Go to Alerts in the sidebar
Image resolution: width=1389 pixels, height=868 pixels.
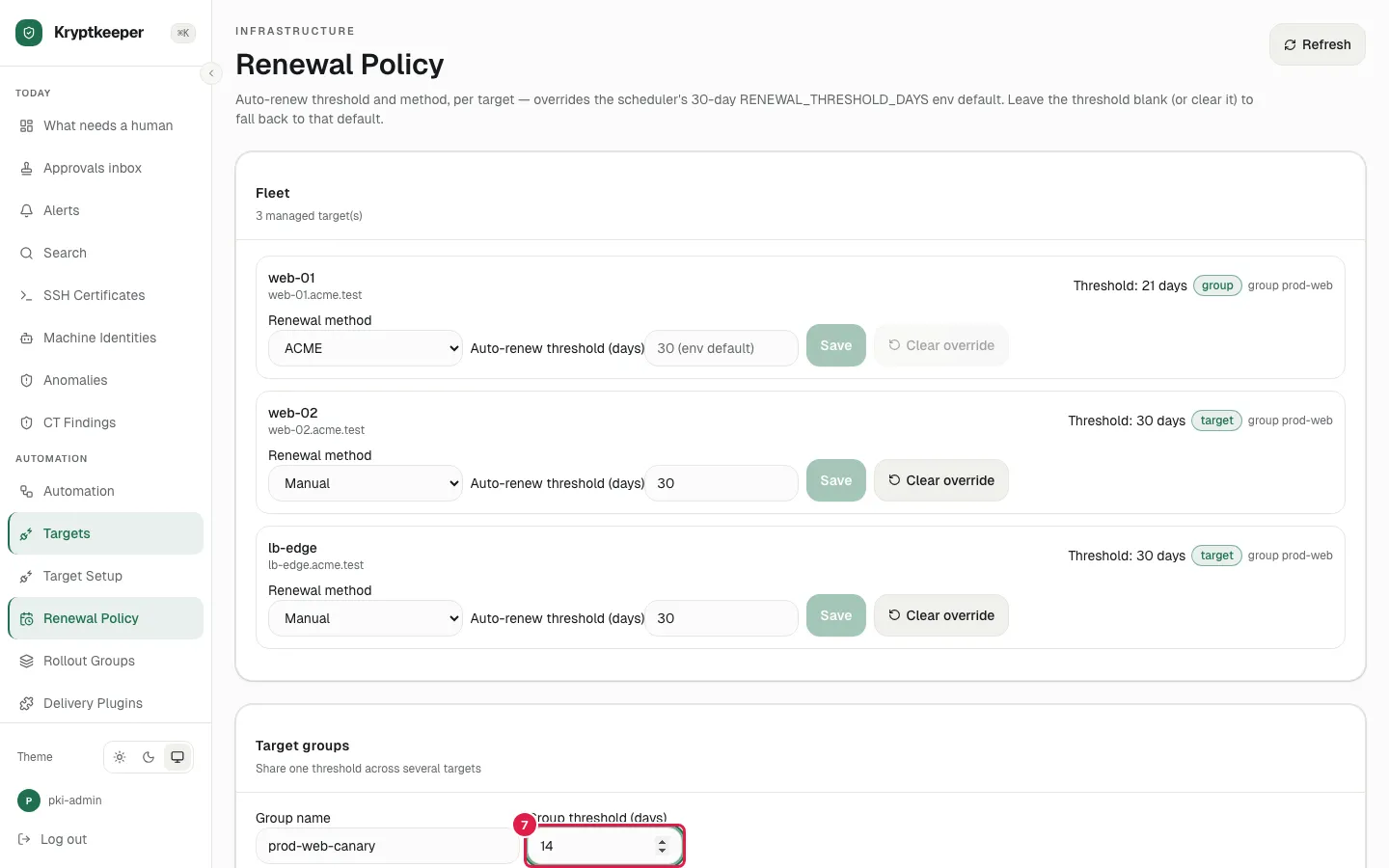[106, 210]
